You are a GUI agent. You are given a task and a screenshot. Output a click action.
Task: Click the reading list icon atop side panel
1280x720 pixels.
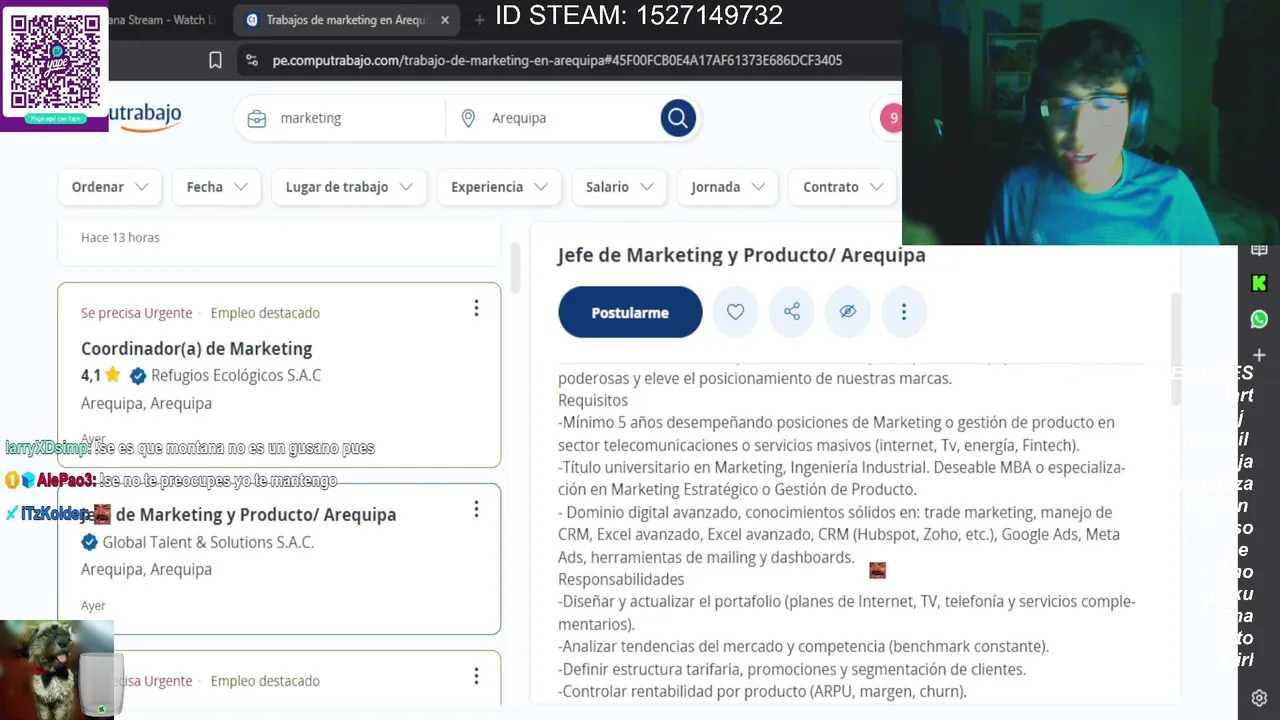(x=1259, y=250)
